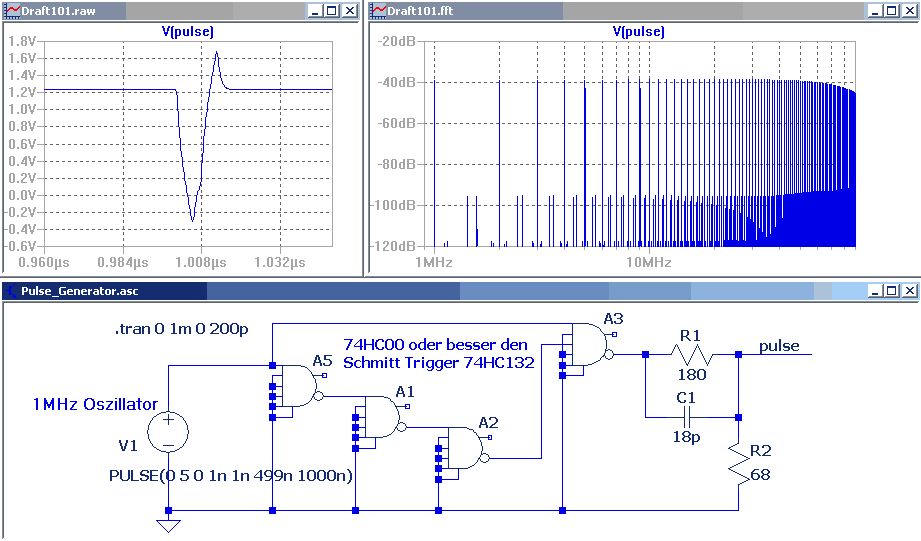The width and height of the screenshot is (921, 541).
Task: Click the 0.960µs time axis label
Action: pyautogui.click(x=44, y=262)
